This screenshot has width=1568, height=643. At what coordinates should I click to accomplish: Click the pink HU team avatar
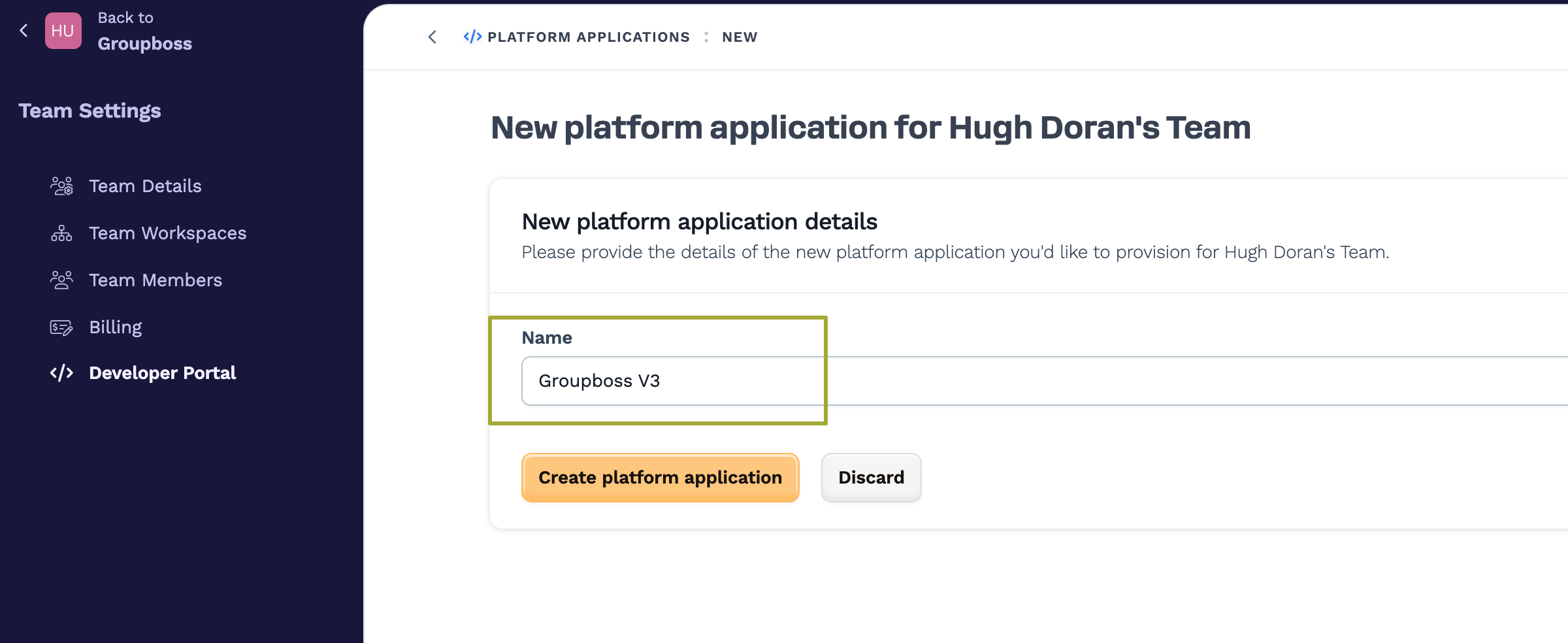63,31
